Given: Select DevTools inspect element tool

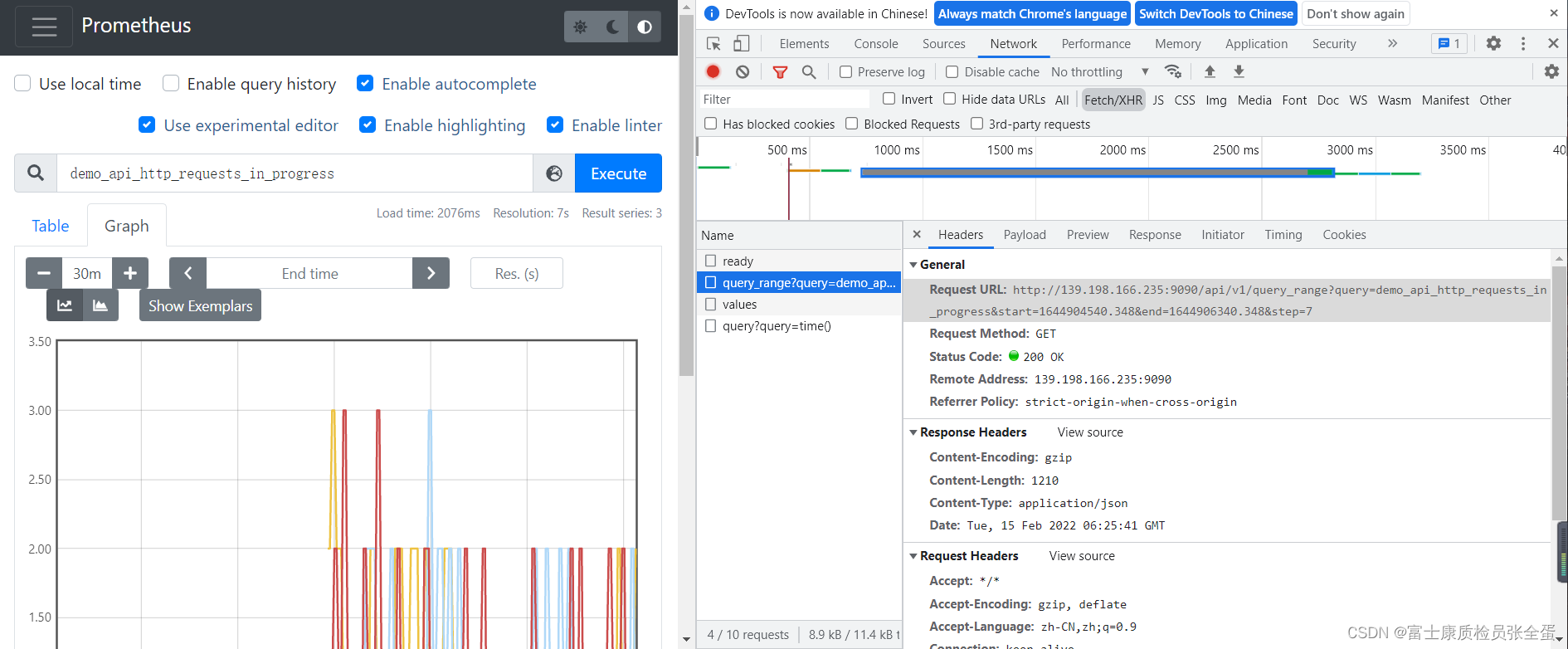Looking at the screenshot, I should (x=713, y=43).
